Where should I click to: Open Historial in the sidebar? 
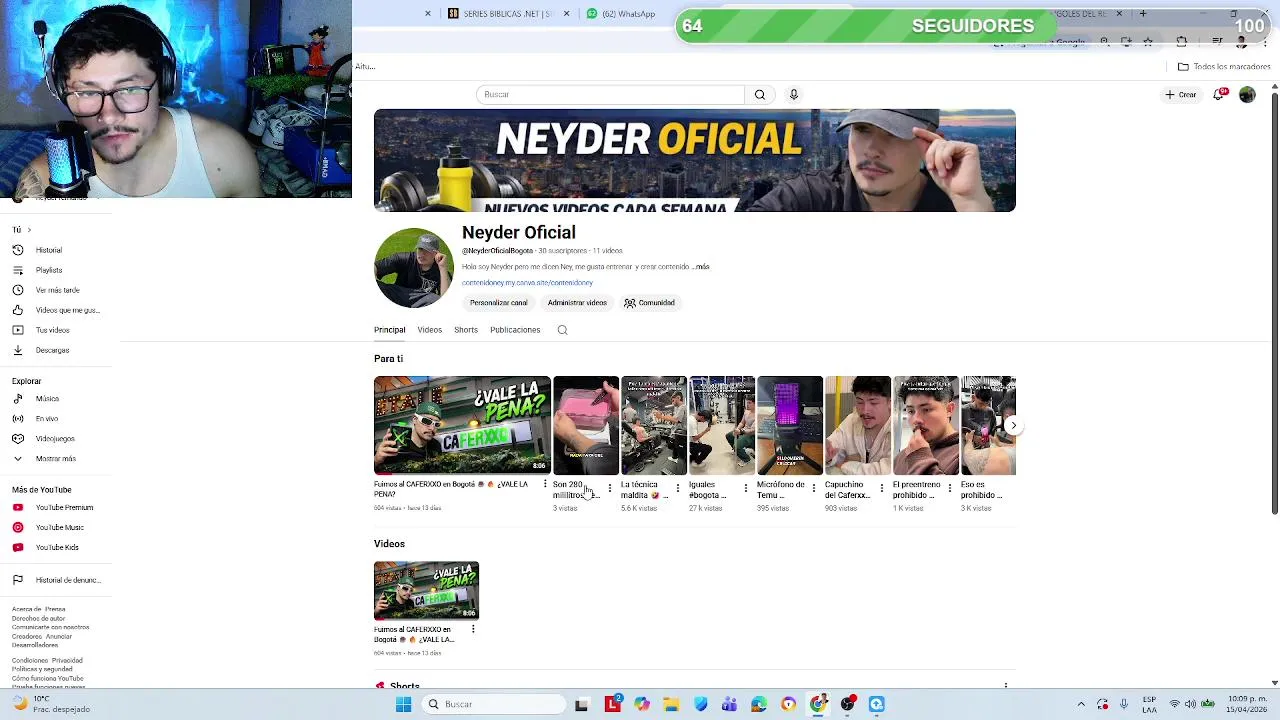coord(48,250)
